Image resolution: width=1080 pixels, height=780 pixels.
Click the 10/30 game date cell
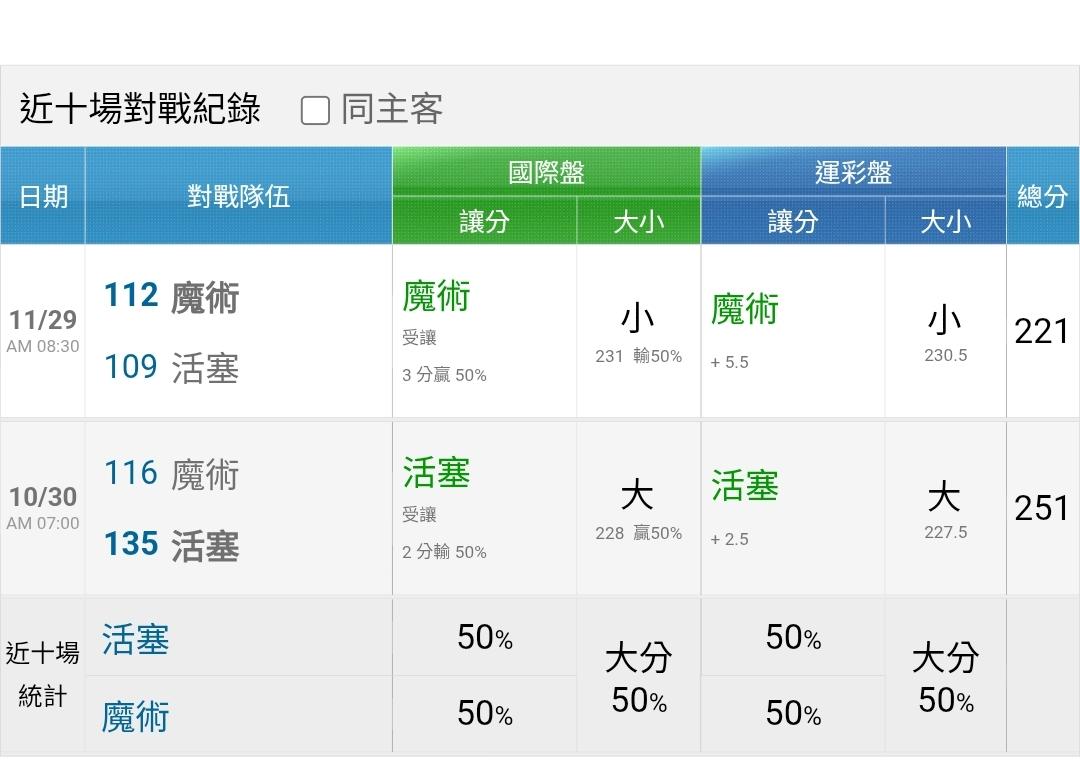[43, 507]
